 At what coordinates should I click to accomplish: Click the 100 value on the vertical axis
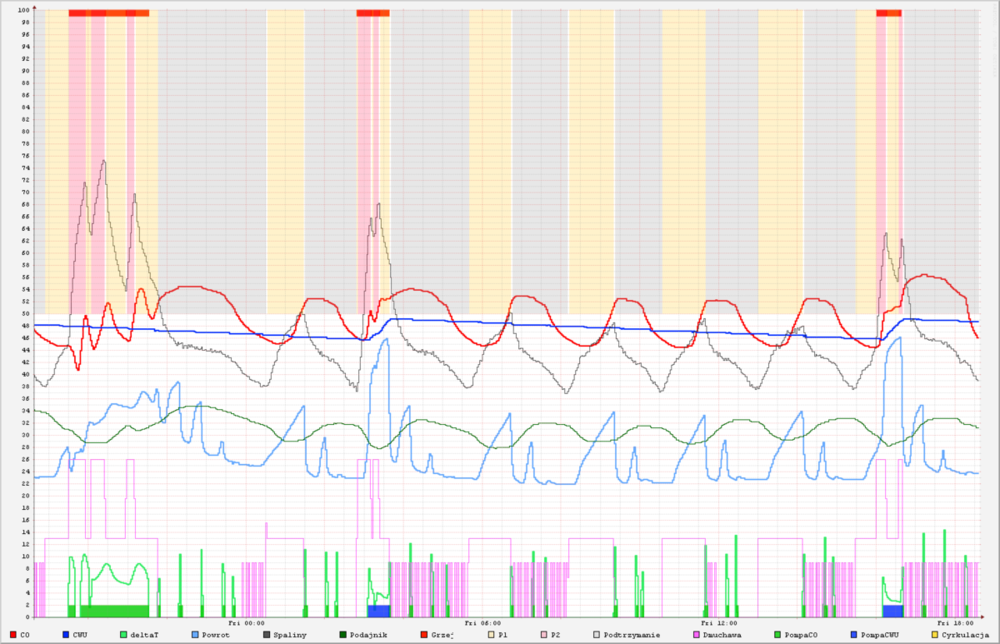(x=24, y=10)
